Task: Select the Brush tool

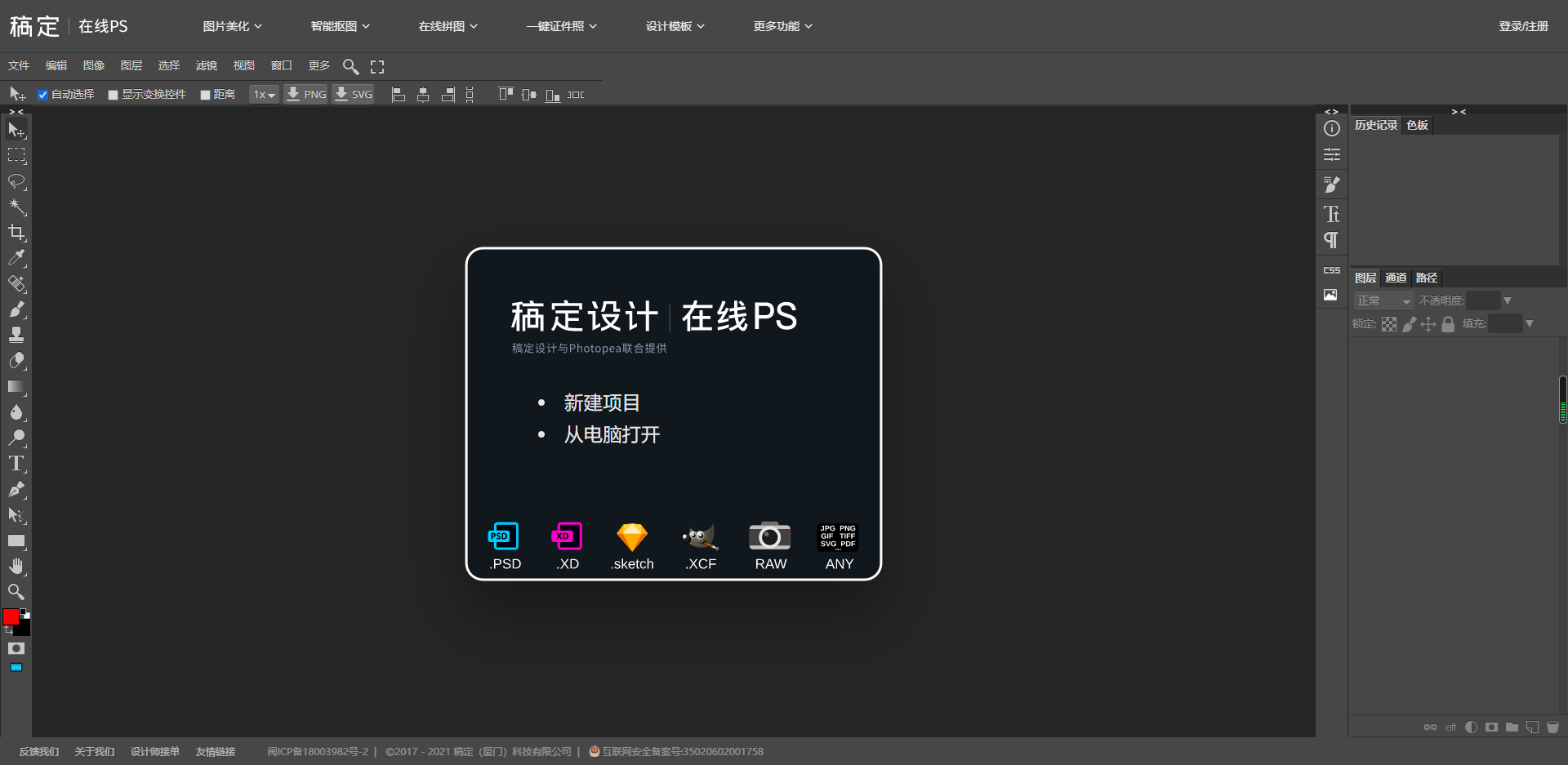Action: (16, 309)
